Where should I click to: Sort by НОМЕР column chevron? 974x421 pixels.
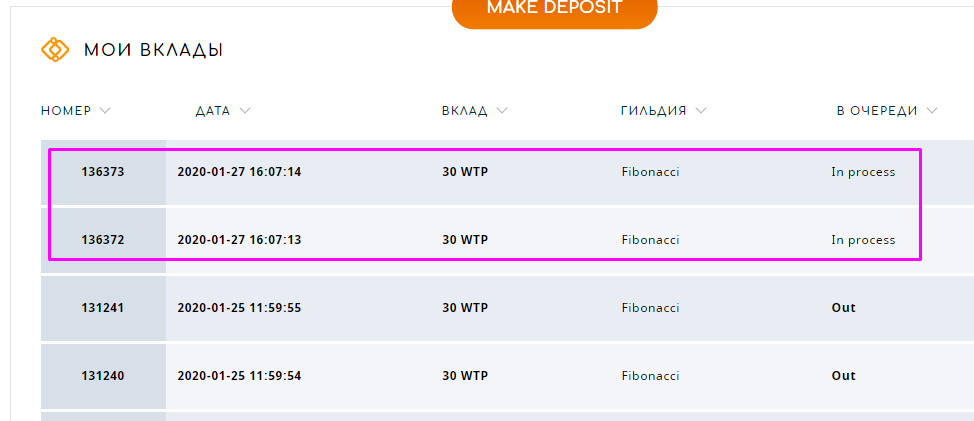pyautogui.click(x=105, y=111)
